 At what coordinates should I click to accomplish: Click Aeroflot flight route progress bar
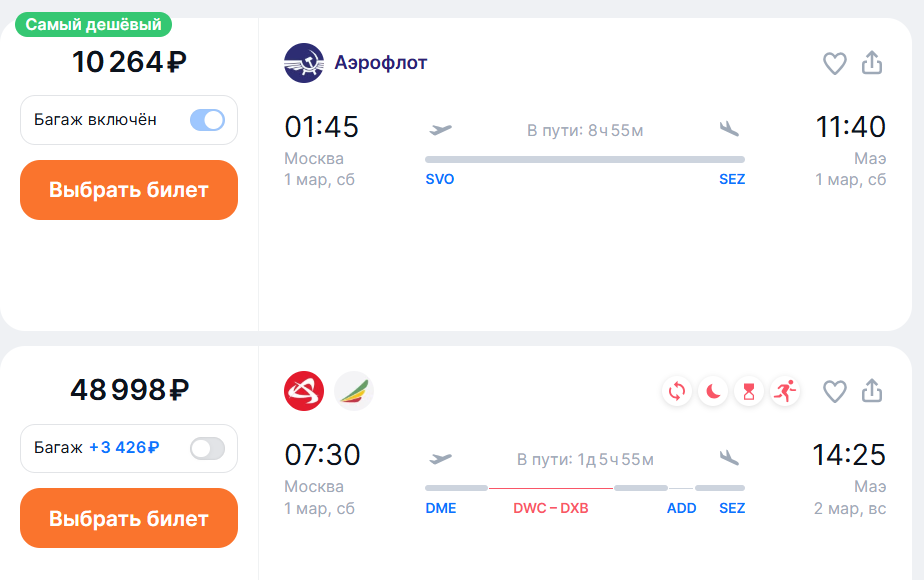[585, 159]
